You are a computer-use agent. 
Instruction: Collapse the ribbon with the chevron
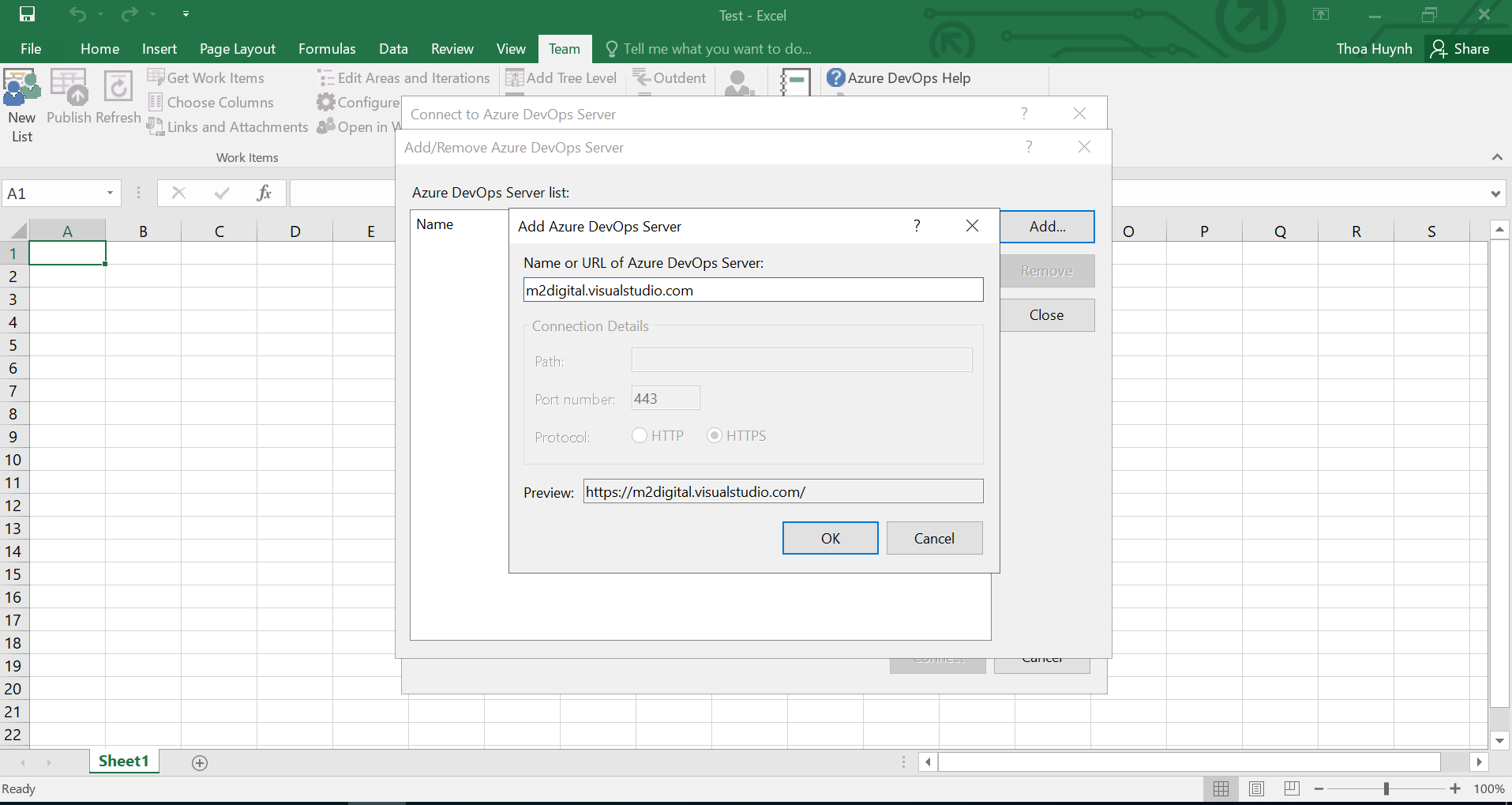1497,157
